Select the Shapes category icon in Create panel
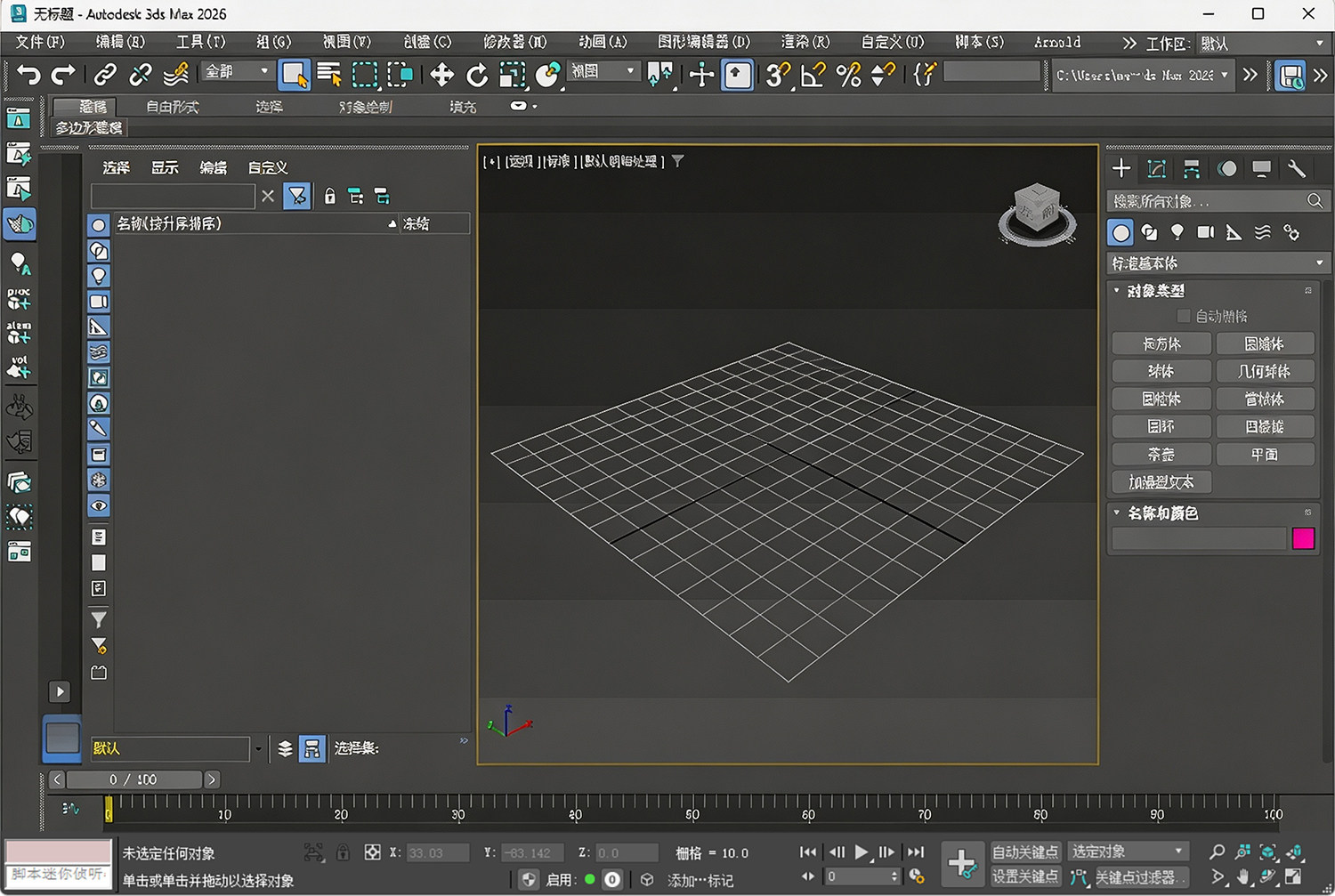Viewport: 1335px width, 896px height. [x=1149, y=233]
